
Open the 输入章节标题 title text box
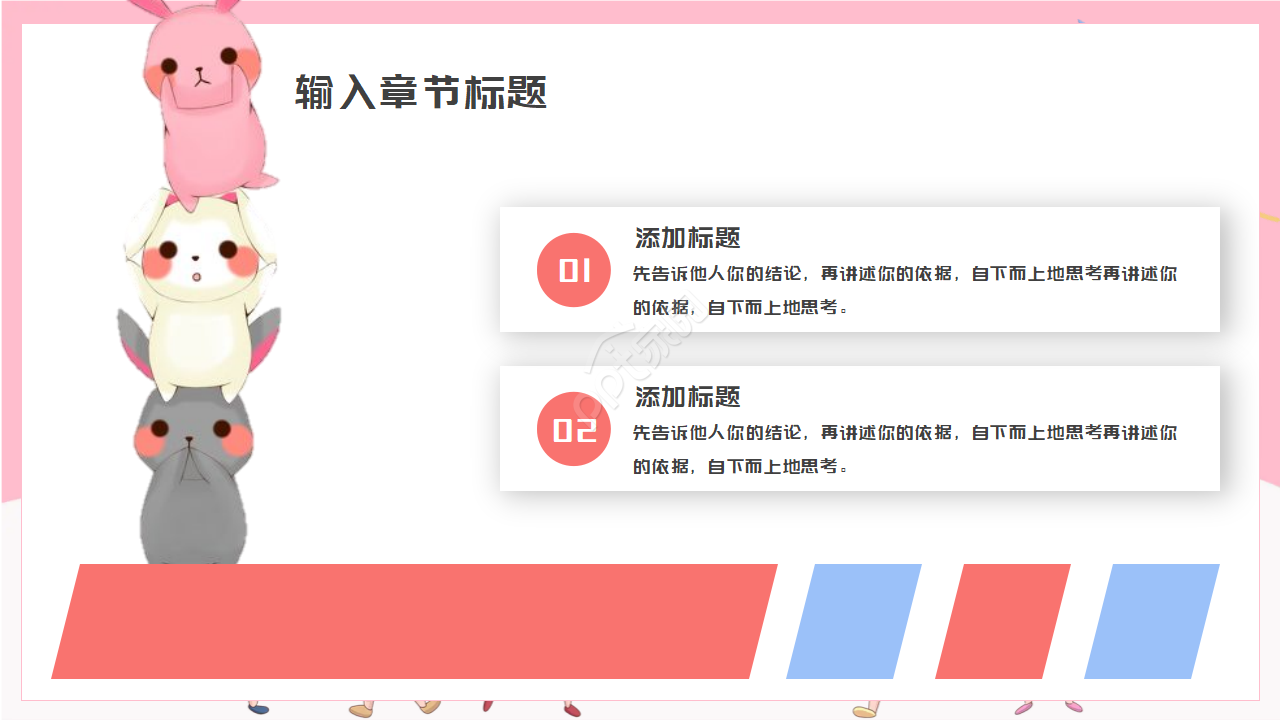pyautogui.click(x=420, y=90)
